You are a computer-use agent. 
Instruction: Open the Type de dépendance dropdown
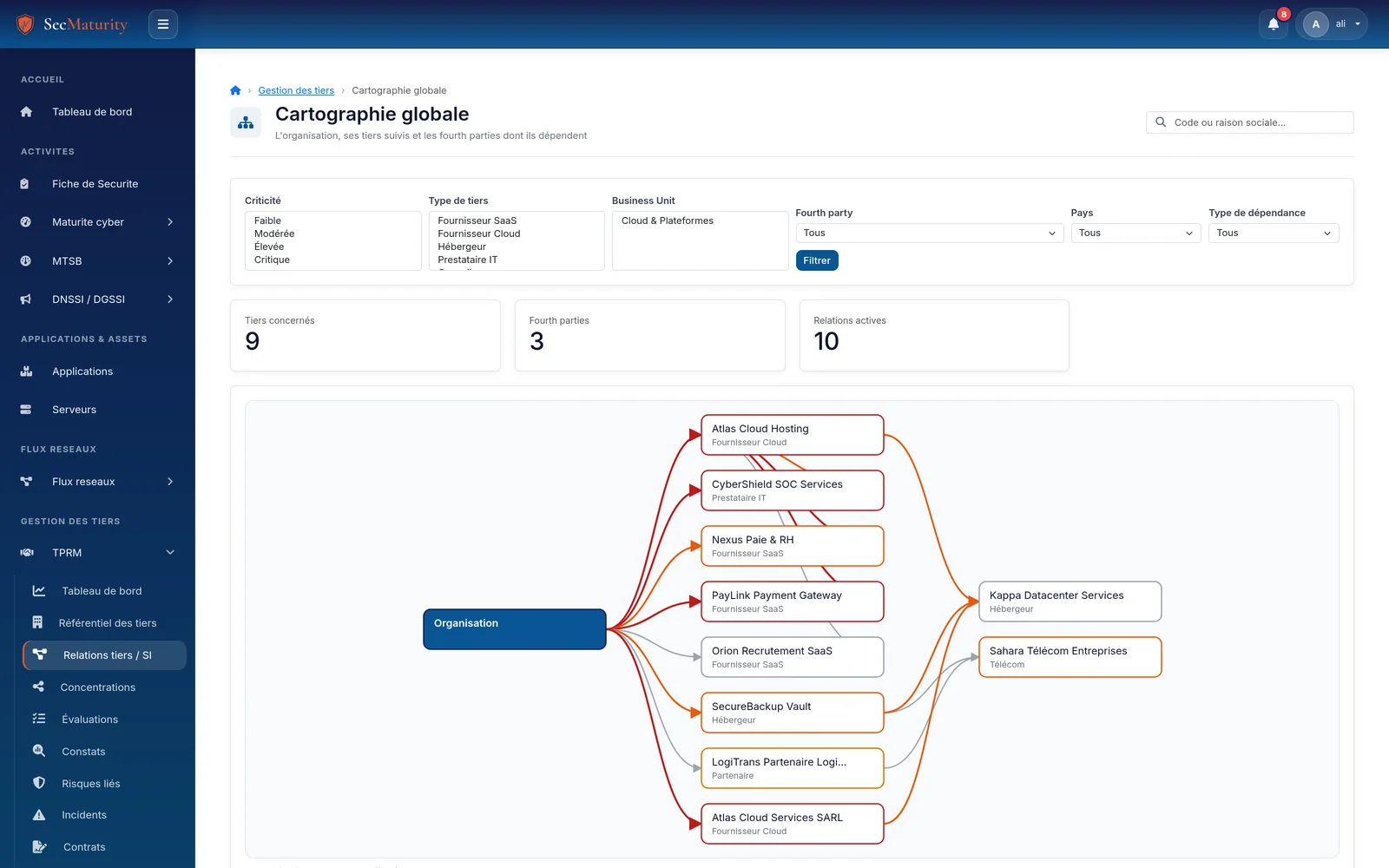click(1274, 233)
